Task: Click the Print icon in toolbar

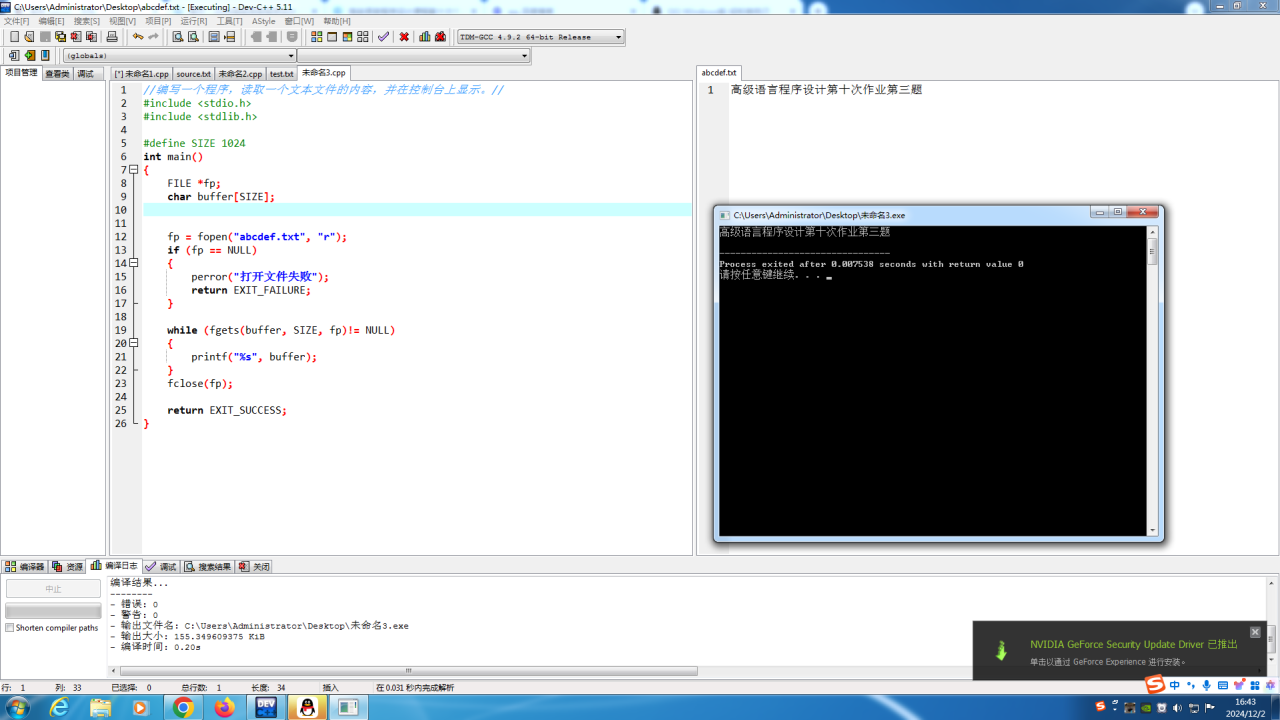Action: pos(112,37)
